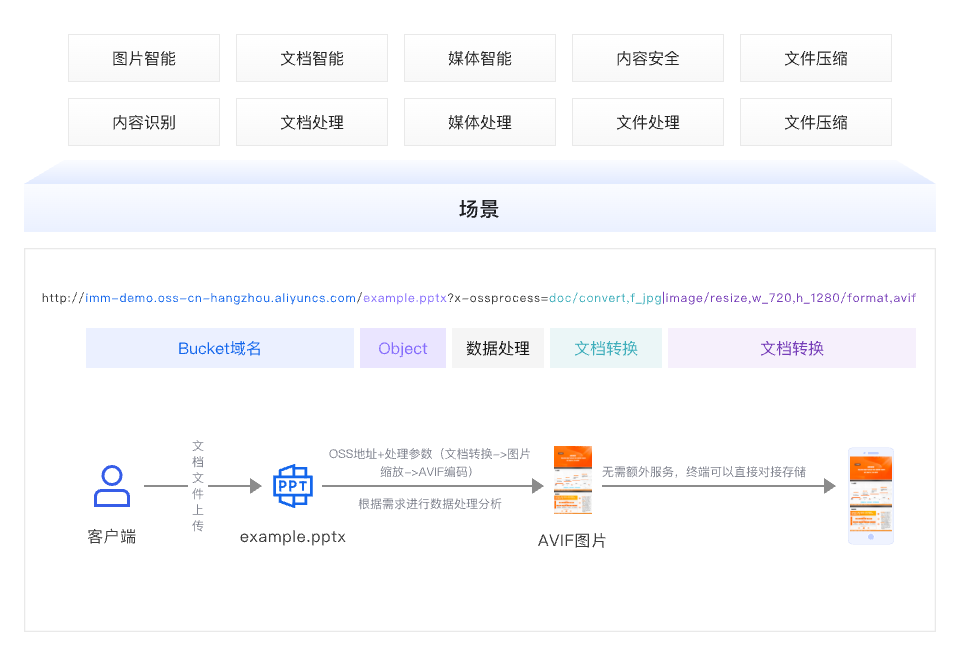This screenshot has height=656, width=960.
Task: Toggle the 文件处理 option
Action: [x=647, y=121]
